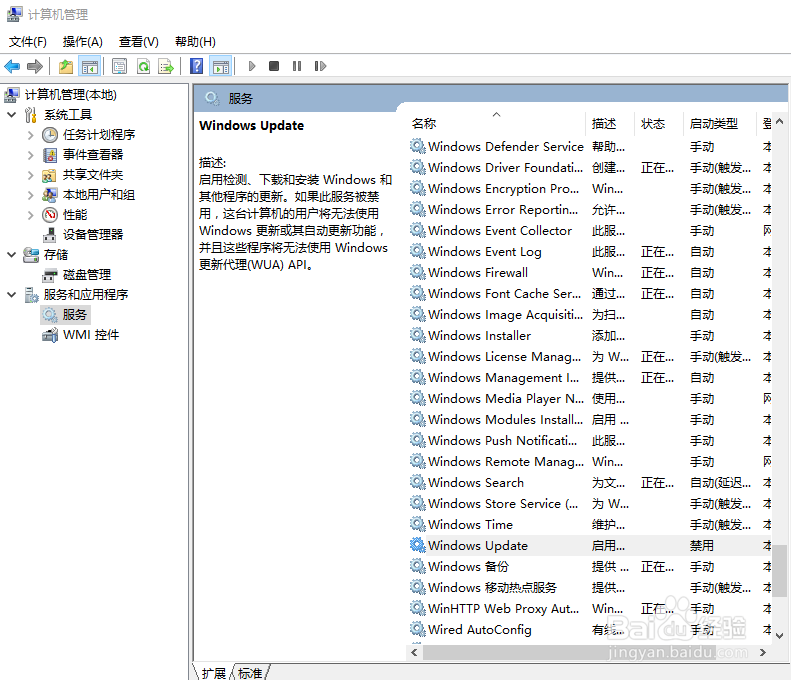Click the scroll down arrow of services list
This screenshot has width=791, height=680.
[779, 636]
